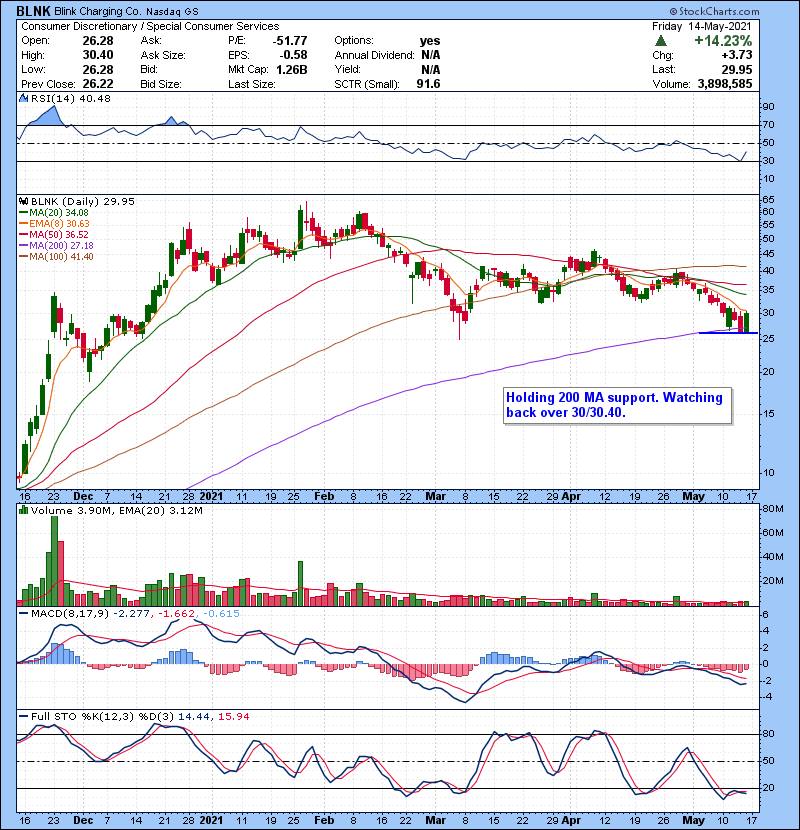This screenshot has width=800, height=830.
Task: Click the Mkt Cap value 1.26B
Action: 292,70
